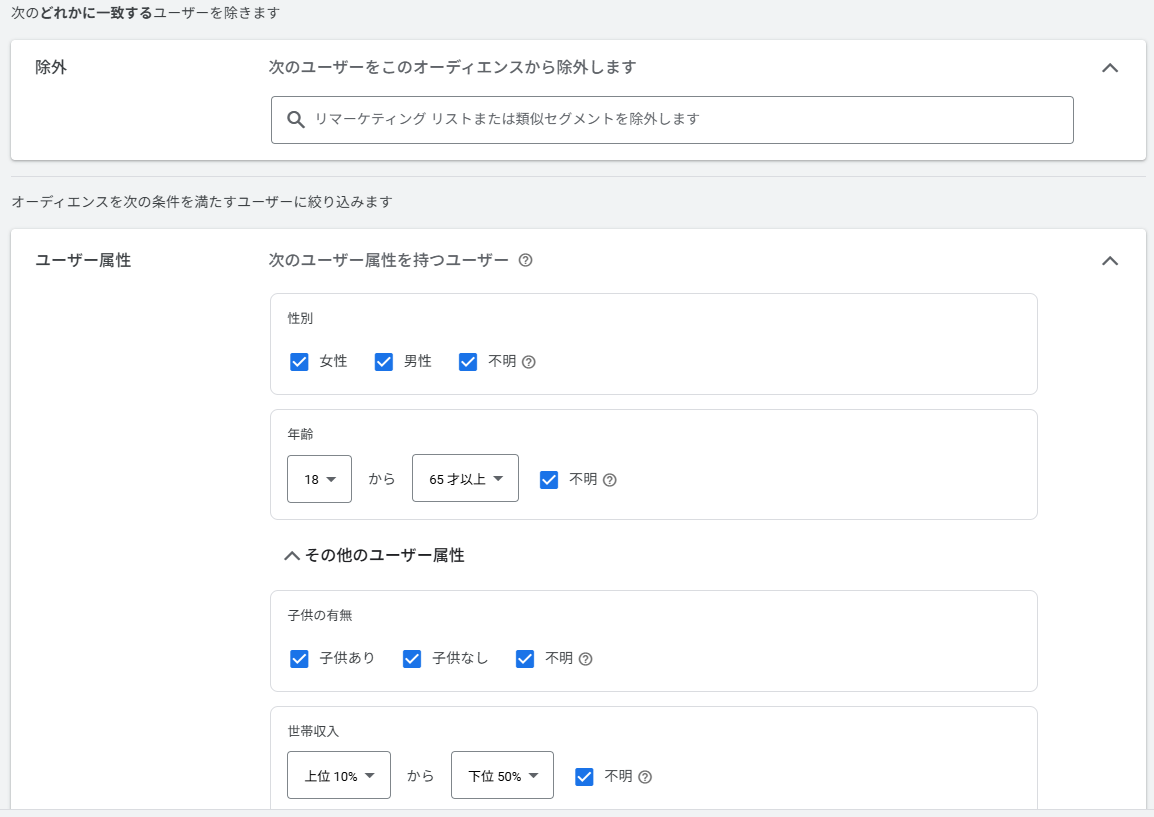Uncheck the 子供なし checkbox
The width and height of the screenshot is (1154, 817).
click(x=411, y=659)
